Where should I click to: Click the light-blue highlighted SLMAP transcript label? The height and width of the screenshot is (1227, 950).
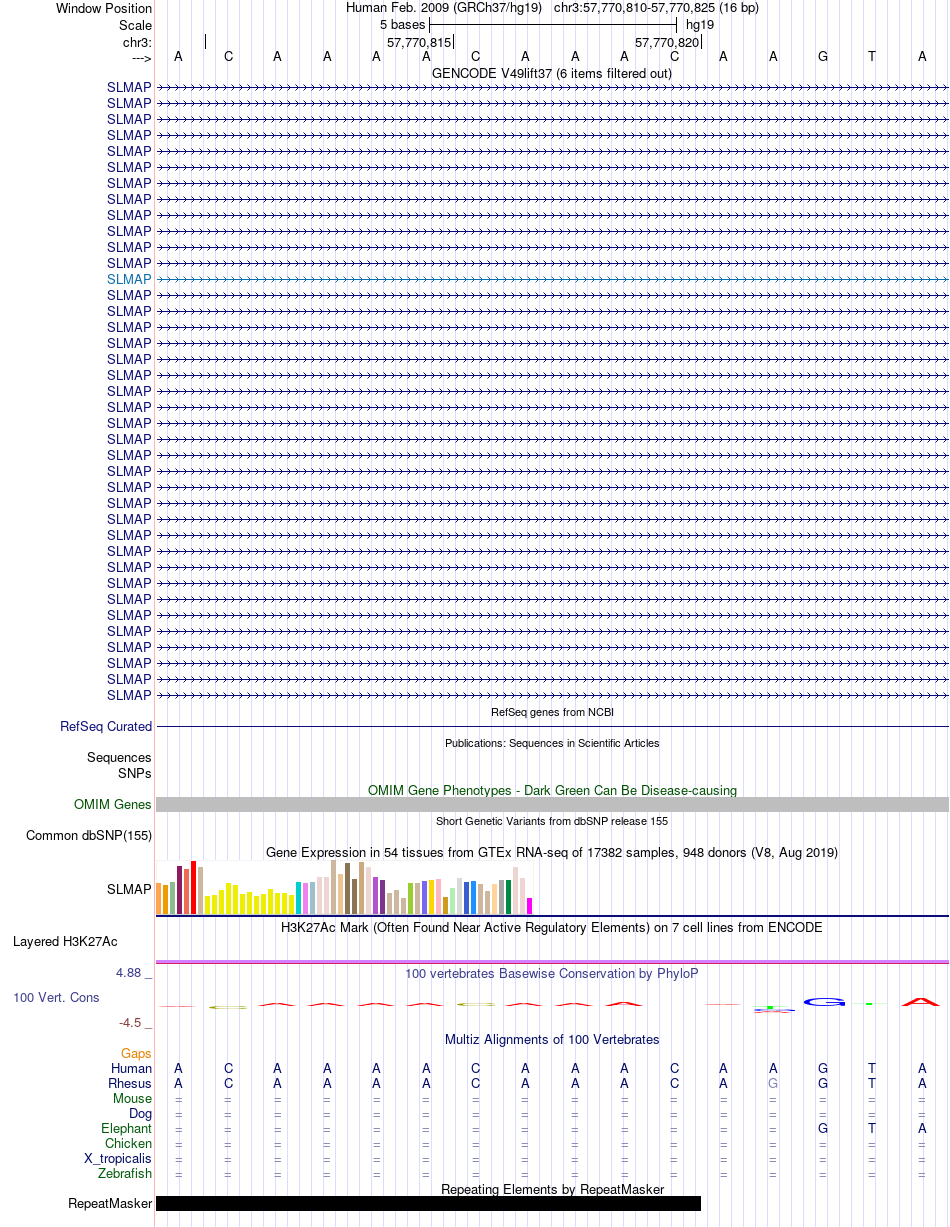click(x=129, y=279)
